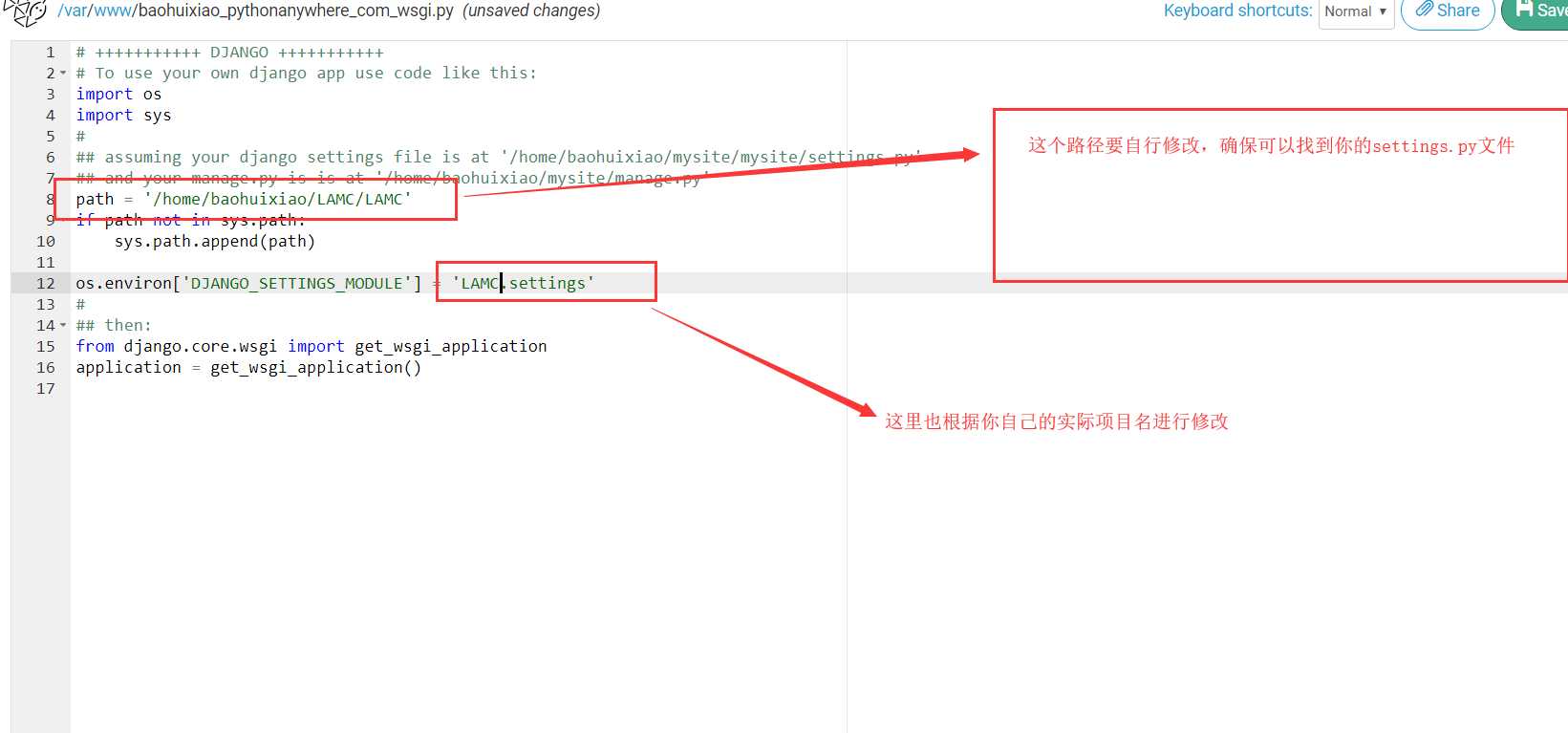Image resolution: width=1568 pixels, height=733 pixels.
Task: Click the 'LAMC.settings' string
Action: tap(523, 284)
